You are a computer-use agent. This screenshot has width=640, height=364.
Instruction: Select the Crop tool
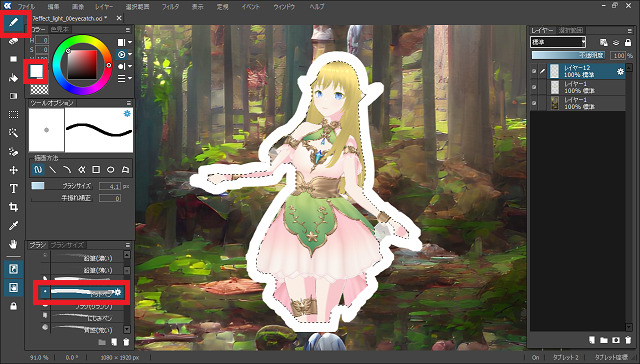pyautogui.click(x=13, y=207)
